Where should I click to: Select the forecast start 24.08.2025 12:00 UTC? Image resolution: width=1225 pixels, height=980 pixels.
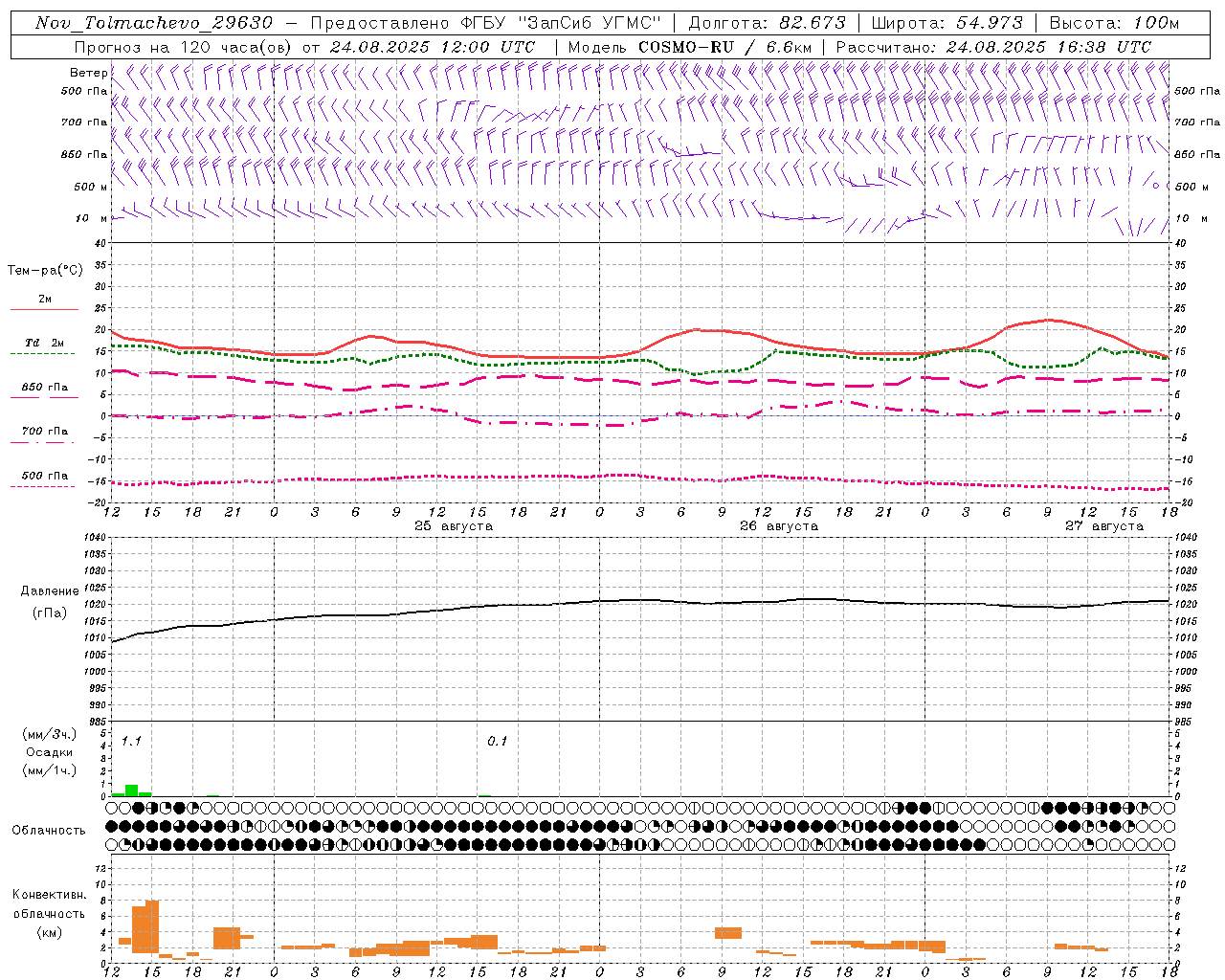[x=433, y=47]
